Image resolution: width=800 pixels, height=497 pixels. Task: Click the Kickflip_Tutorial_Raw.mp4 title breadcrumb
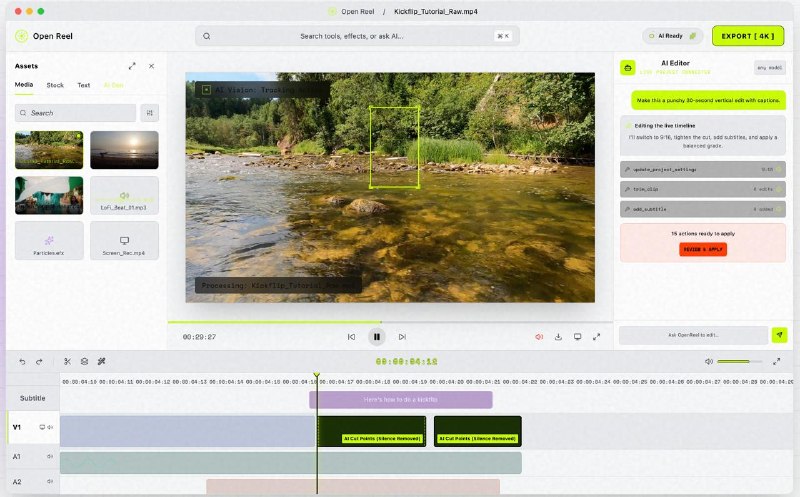pos(436,11)
